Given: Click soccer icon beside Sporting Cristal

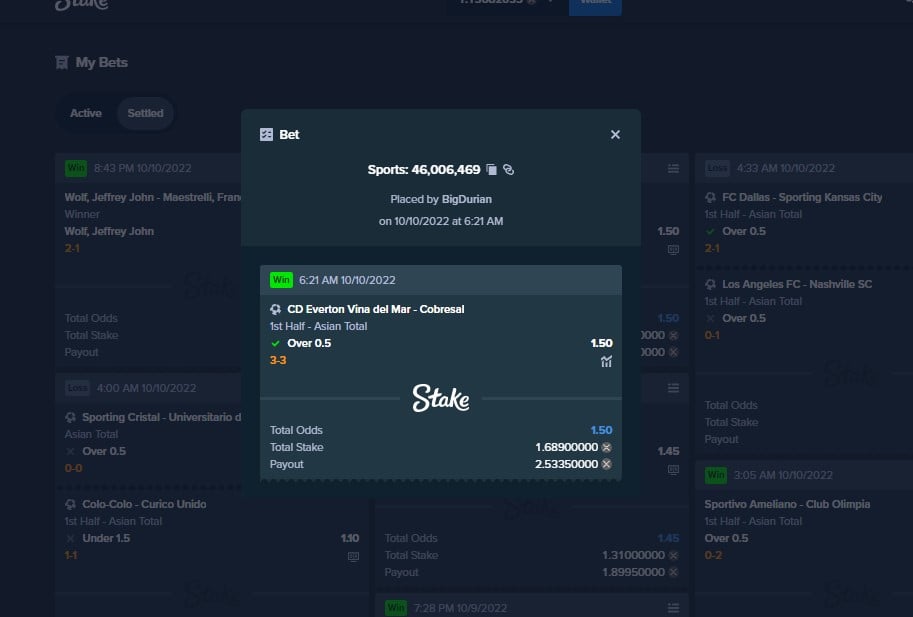Looking at the screenshot, I should coord(70,417).
